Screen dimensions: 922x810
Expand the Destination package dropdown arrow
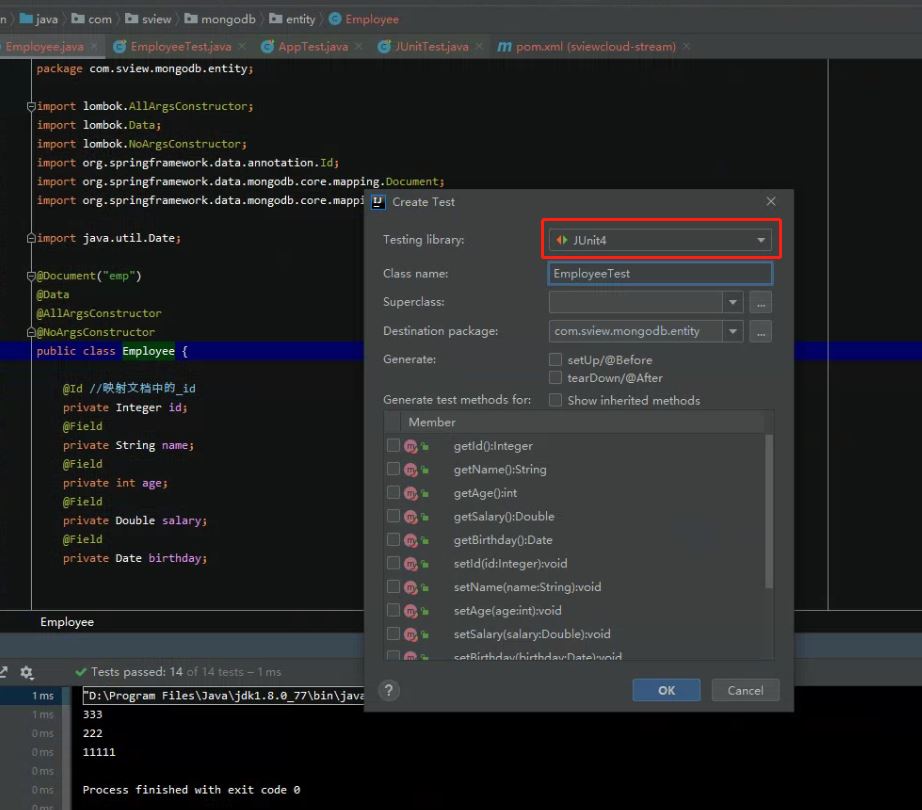point(733,331)
